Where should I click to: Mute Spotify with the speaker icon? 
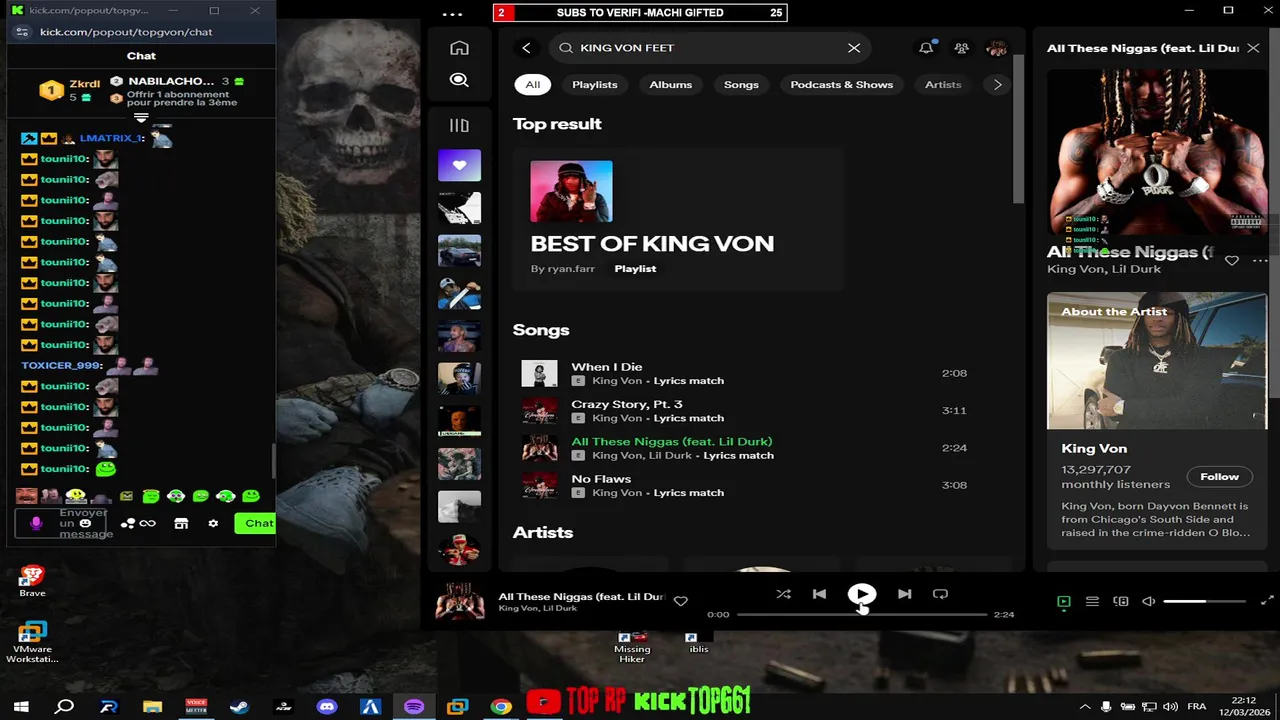point(1149,601)
